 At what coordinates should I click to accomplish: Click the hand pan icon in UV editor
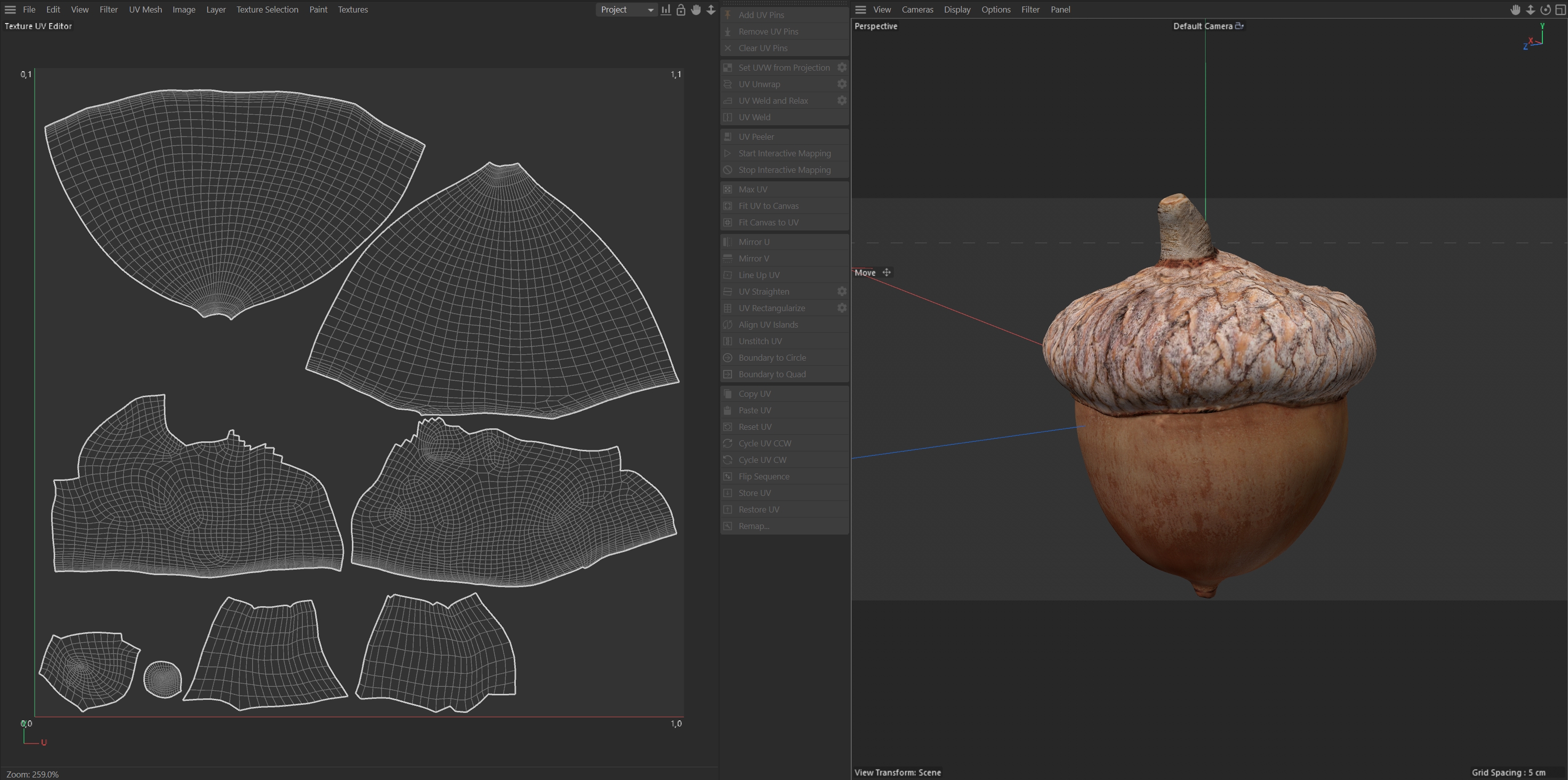pyautogui.click(x=696, y=10)
